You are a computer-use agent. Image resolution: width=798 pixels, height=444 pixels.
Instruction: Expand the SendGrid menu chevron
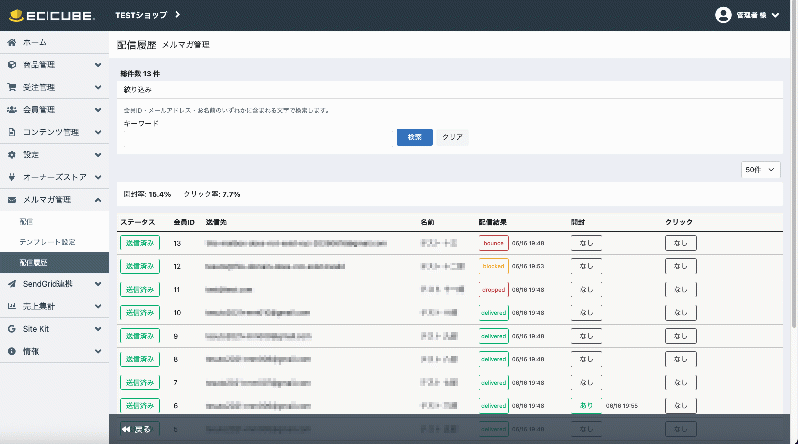coord(98,284)
